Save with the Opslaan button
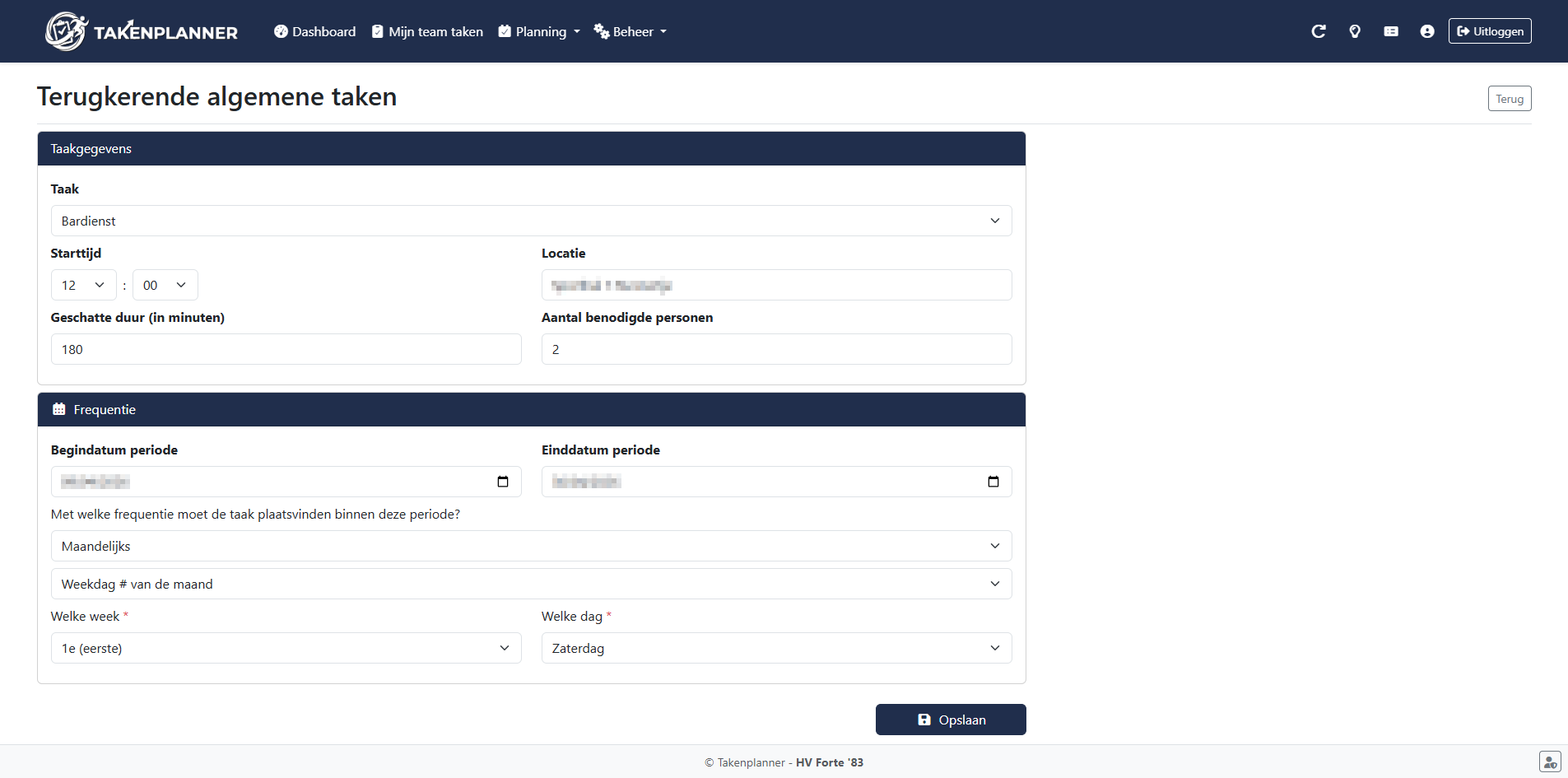Screen dimensions: 1568x778 pyautogui.click(x=951, y=719)
